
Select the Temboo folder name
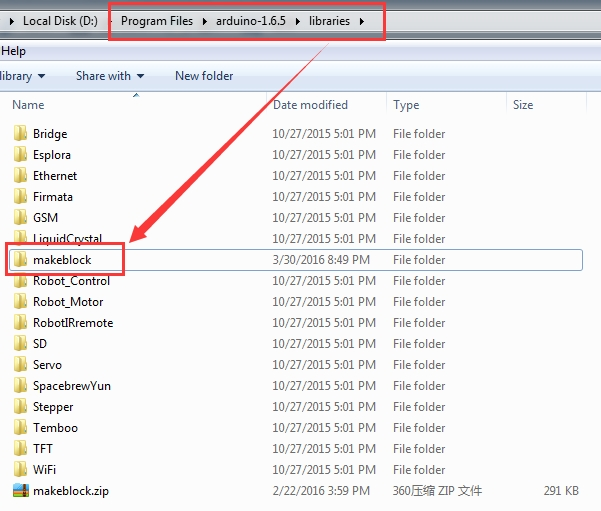(55, 427)
